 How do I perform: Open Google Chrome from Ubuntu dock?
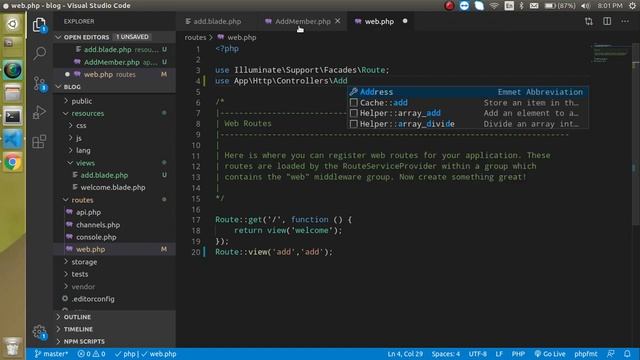(x=13, y=162)
